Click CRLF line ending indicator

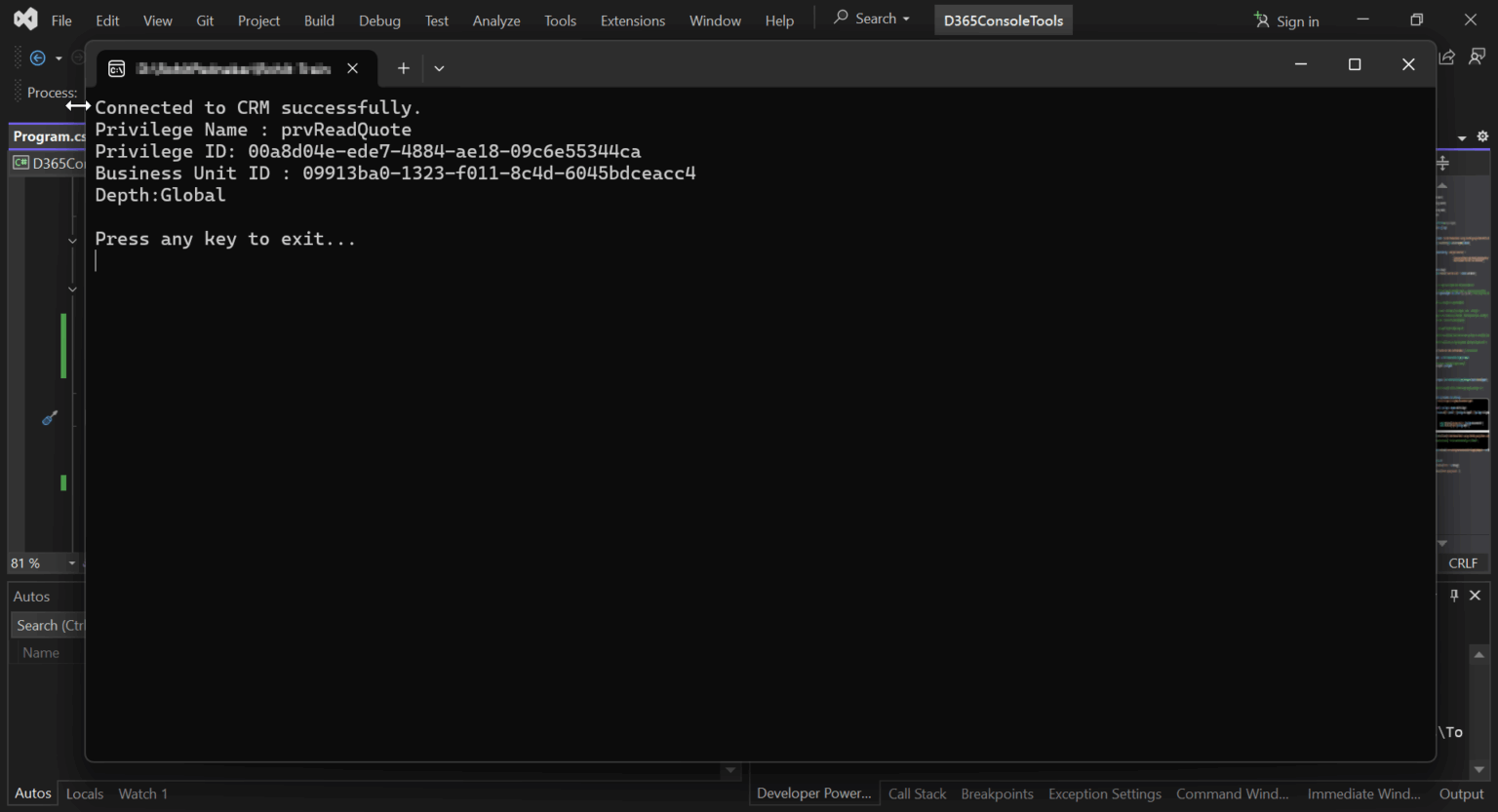tap(1462, 563)
